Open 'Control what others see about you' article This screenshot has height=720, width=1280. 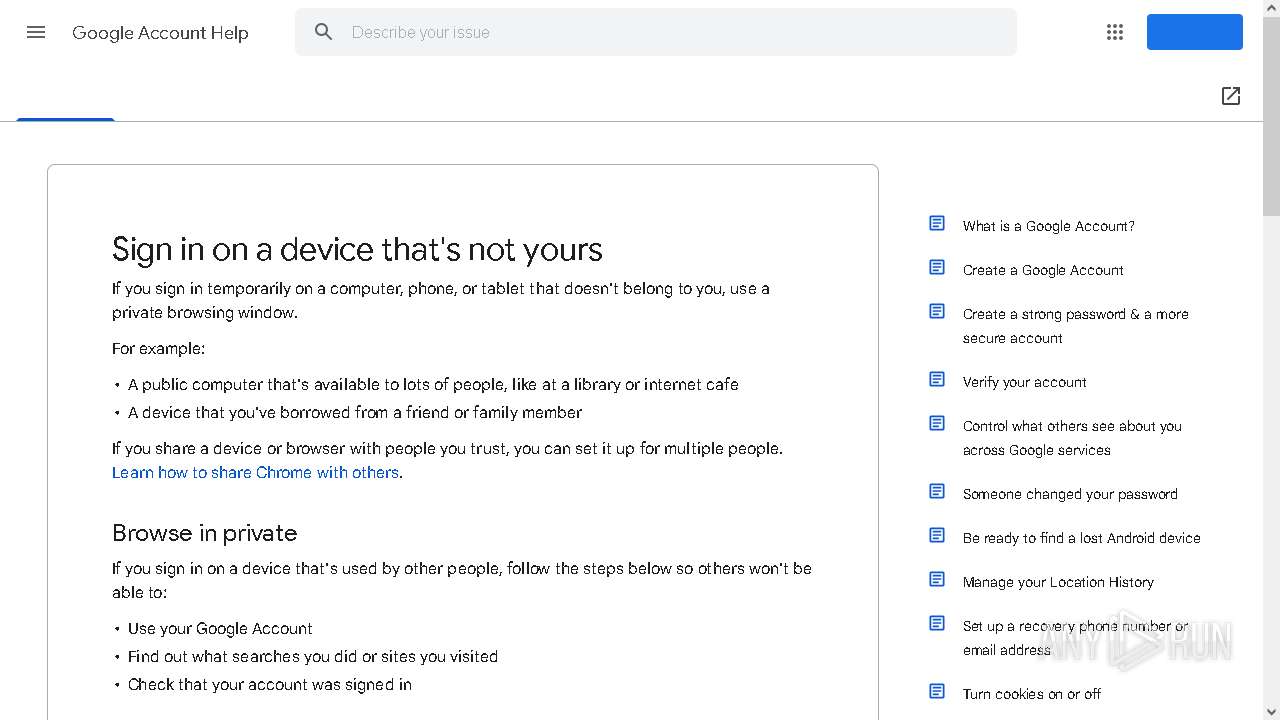[1072, 438]
